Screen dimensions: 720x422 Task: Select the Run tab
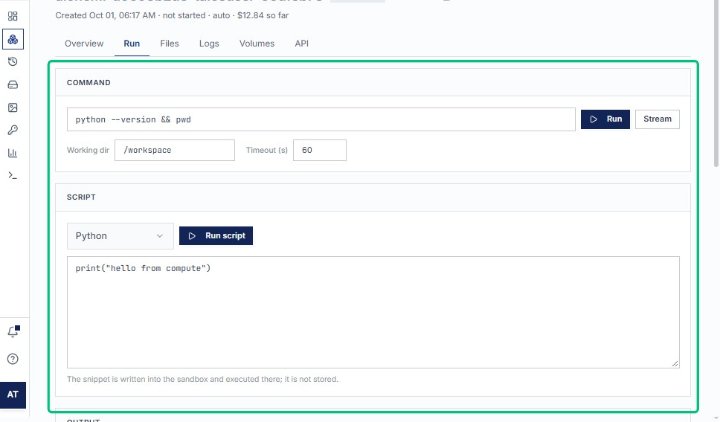[x=132, y=44]
